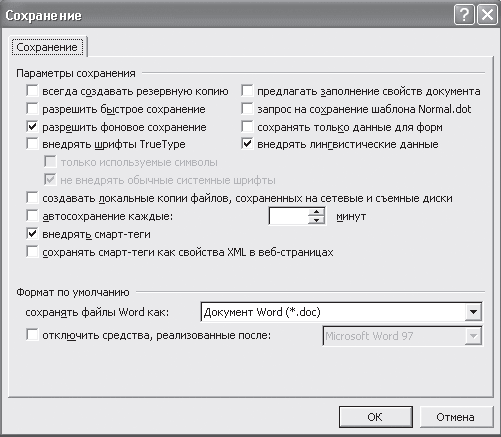Uncheck внедрять лингвистические данные
The height and width of the screenshot is (437, 501).
(x=247, y=144)
